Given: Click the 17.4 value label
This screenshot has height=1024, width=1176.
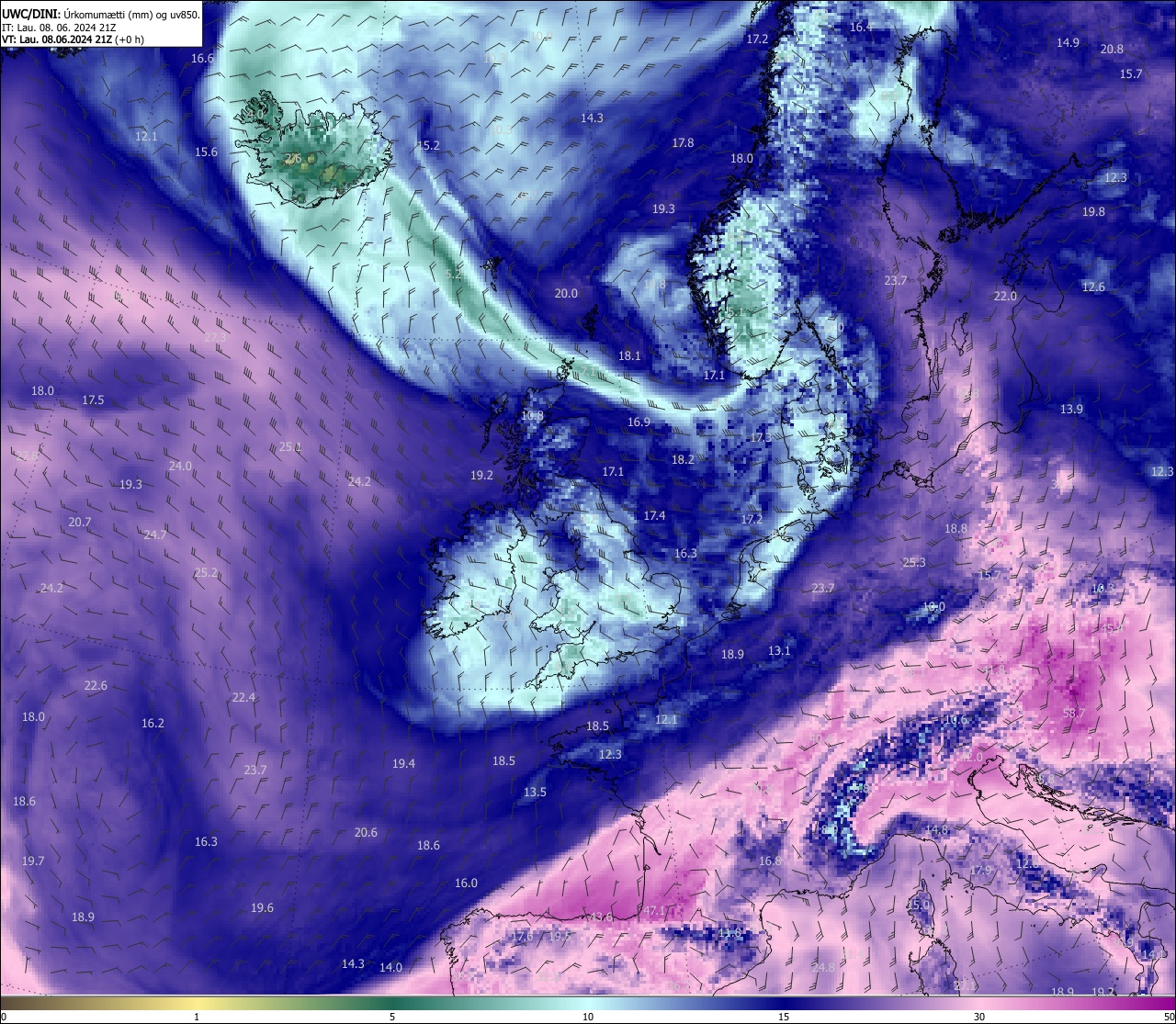Looking at the screenshot, I should [x=654, y=515].
